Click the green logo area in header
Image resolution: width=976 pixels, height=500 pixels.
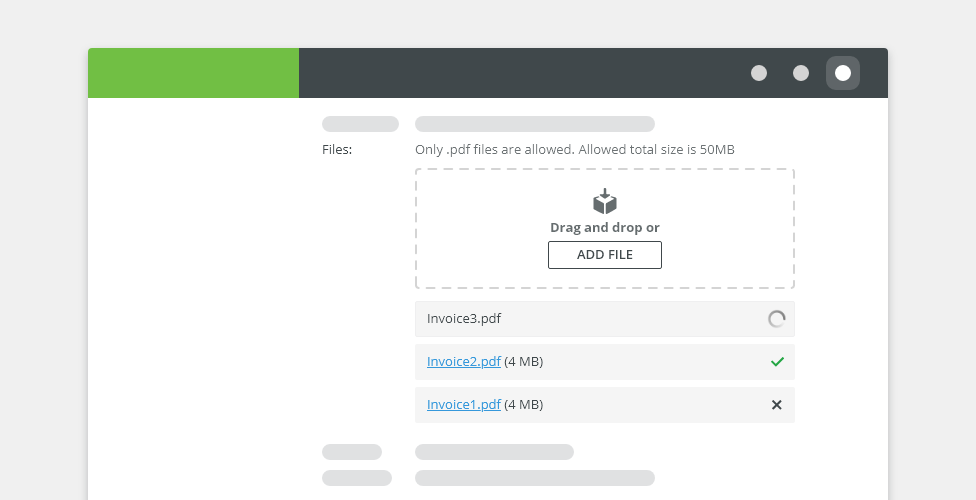193,73
